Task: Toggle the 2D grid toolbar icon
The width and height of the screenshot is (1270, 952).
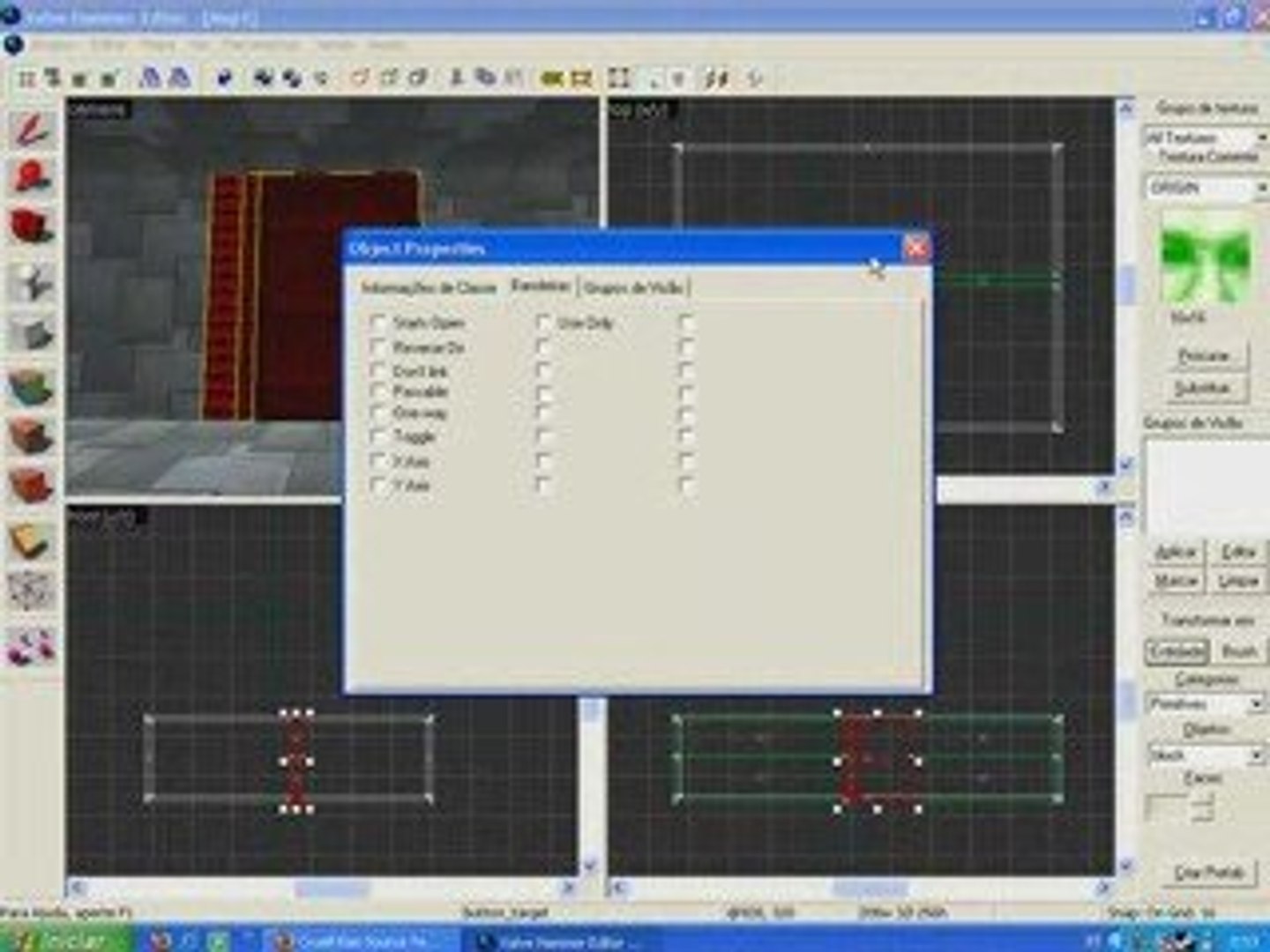Action: [27, 78]
